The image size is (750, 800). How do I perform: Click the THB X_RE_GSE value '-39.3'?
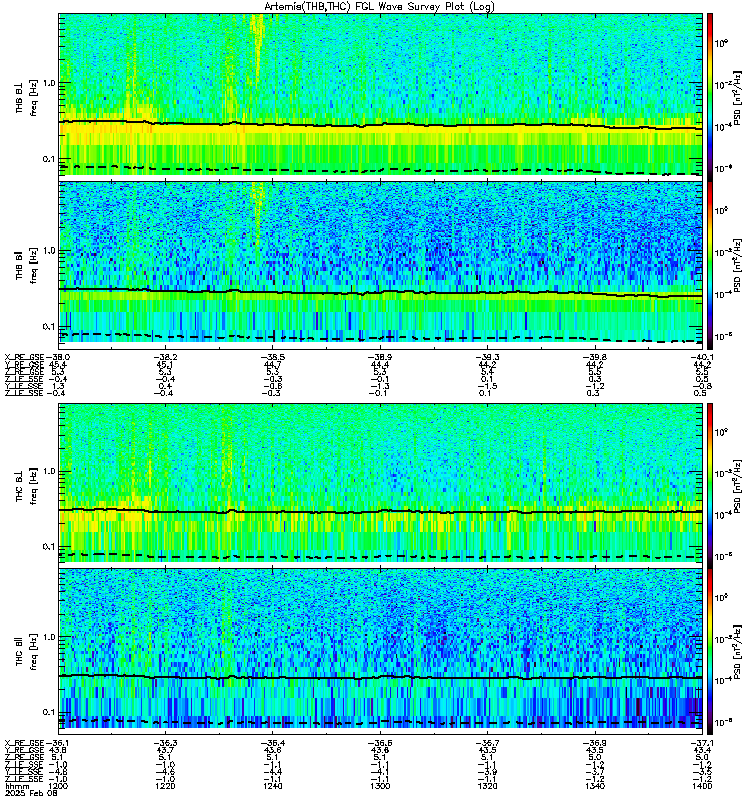[487, 357]
